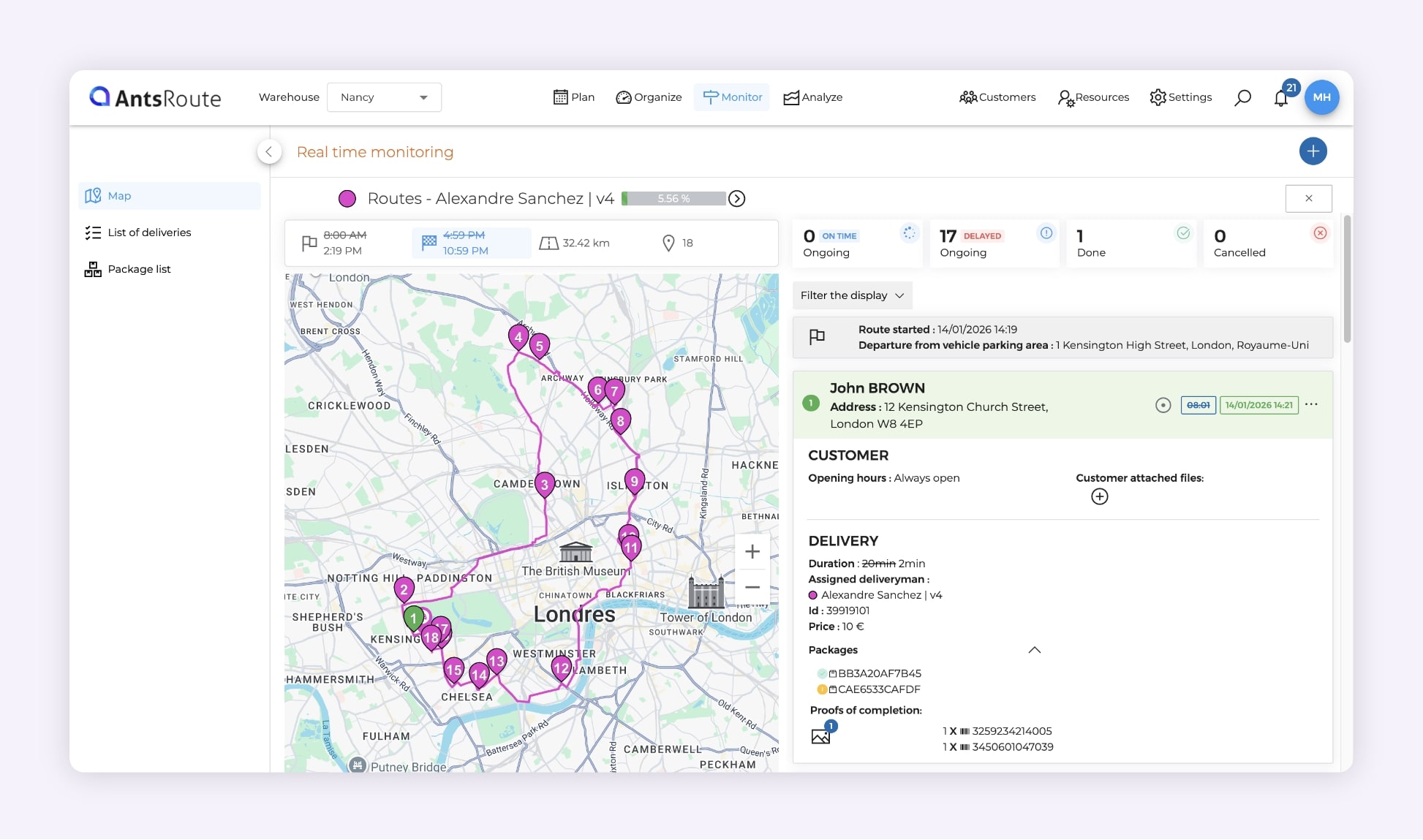
Task: Toggle the Done status filter card
Action: point(1131,243)
